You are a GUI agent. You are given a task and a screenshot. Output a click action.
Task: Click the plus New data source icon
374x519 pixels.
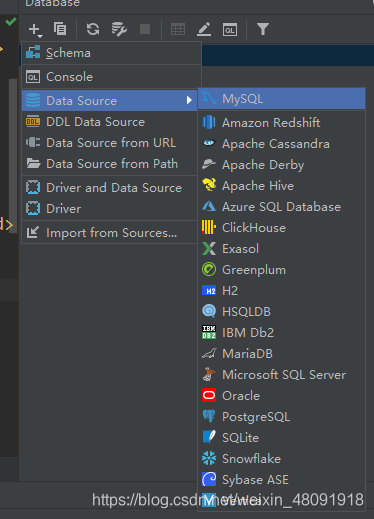[35, 30]
